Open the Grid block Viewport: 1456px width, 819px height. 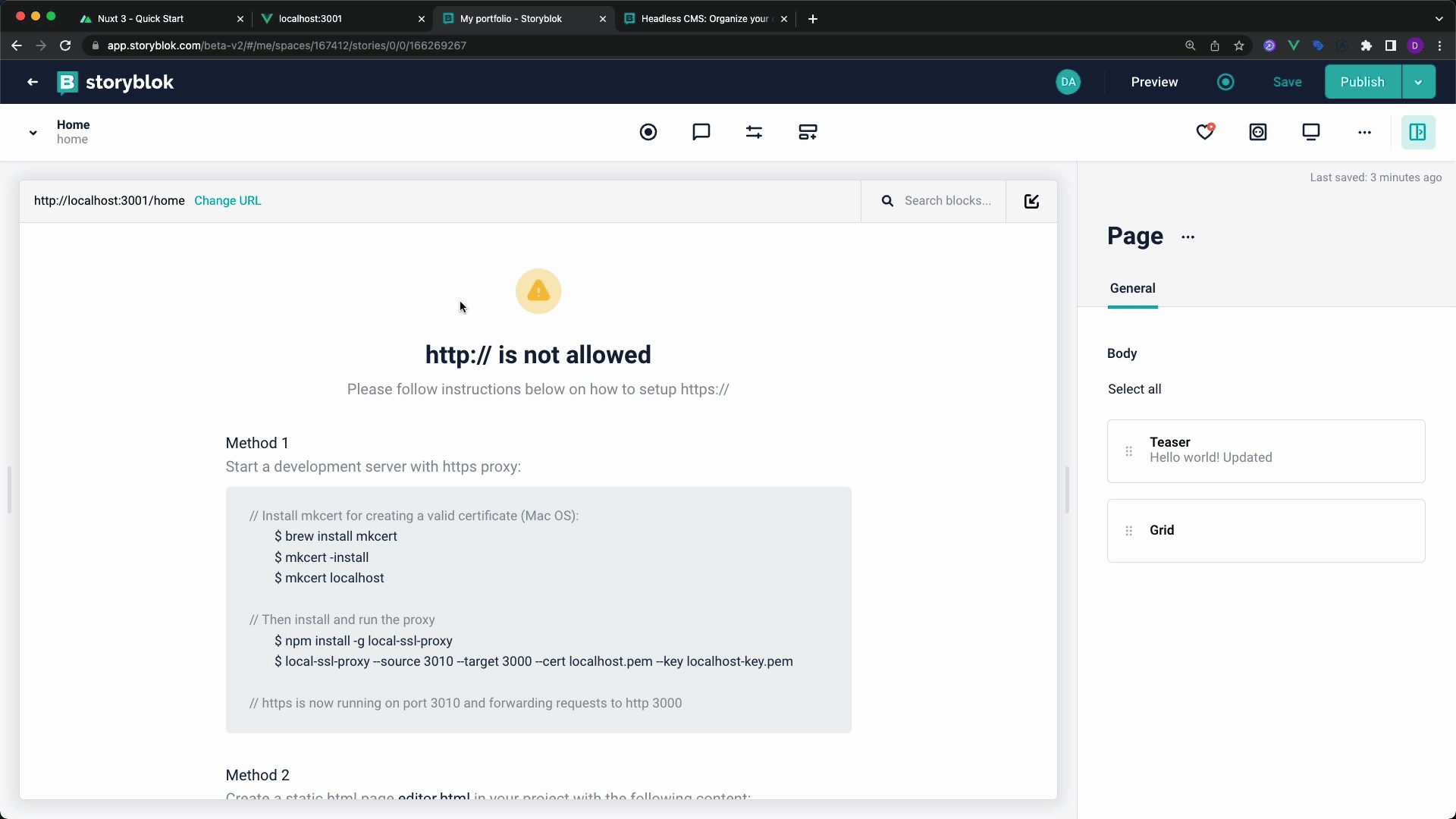coord(1266,531)
